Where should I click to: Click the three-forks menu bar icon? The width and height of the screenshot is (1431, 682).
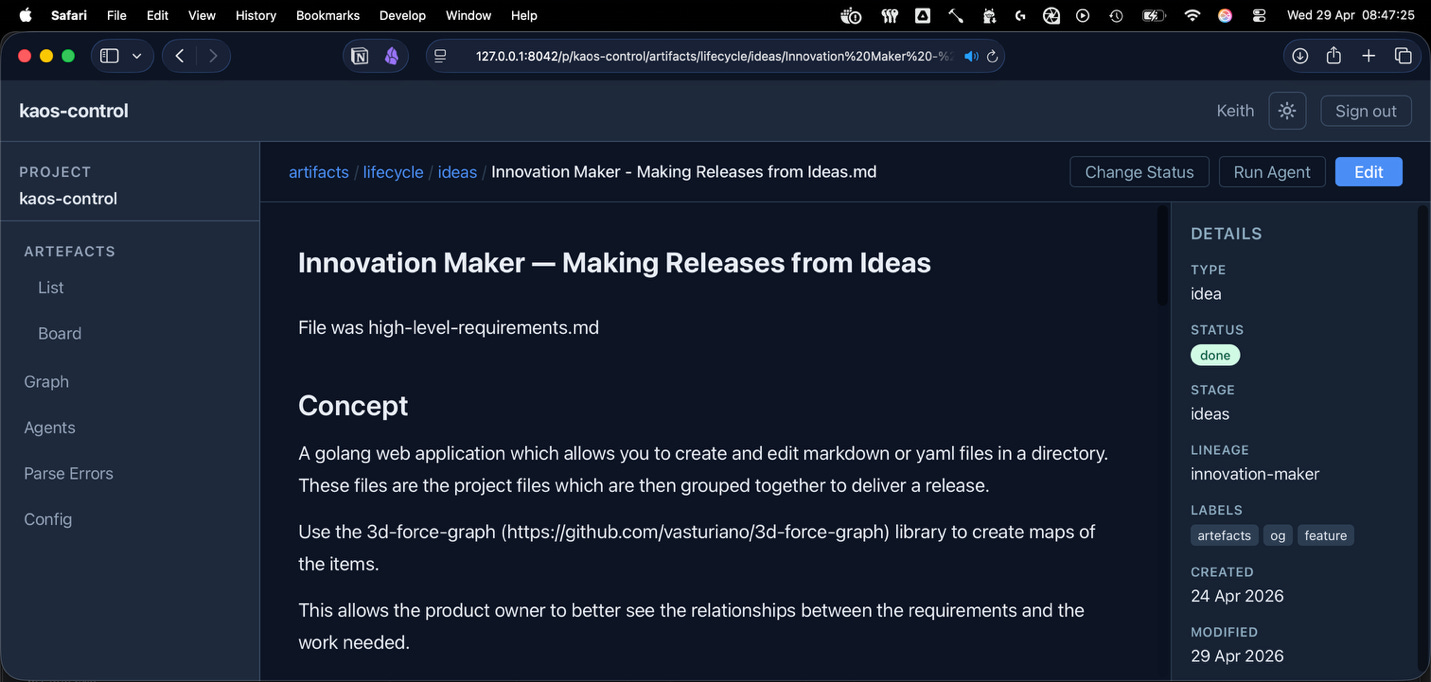click(x=889, y=15)
